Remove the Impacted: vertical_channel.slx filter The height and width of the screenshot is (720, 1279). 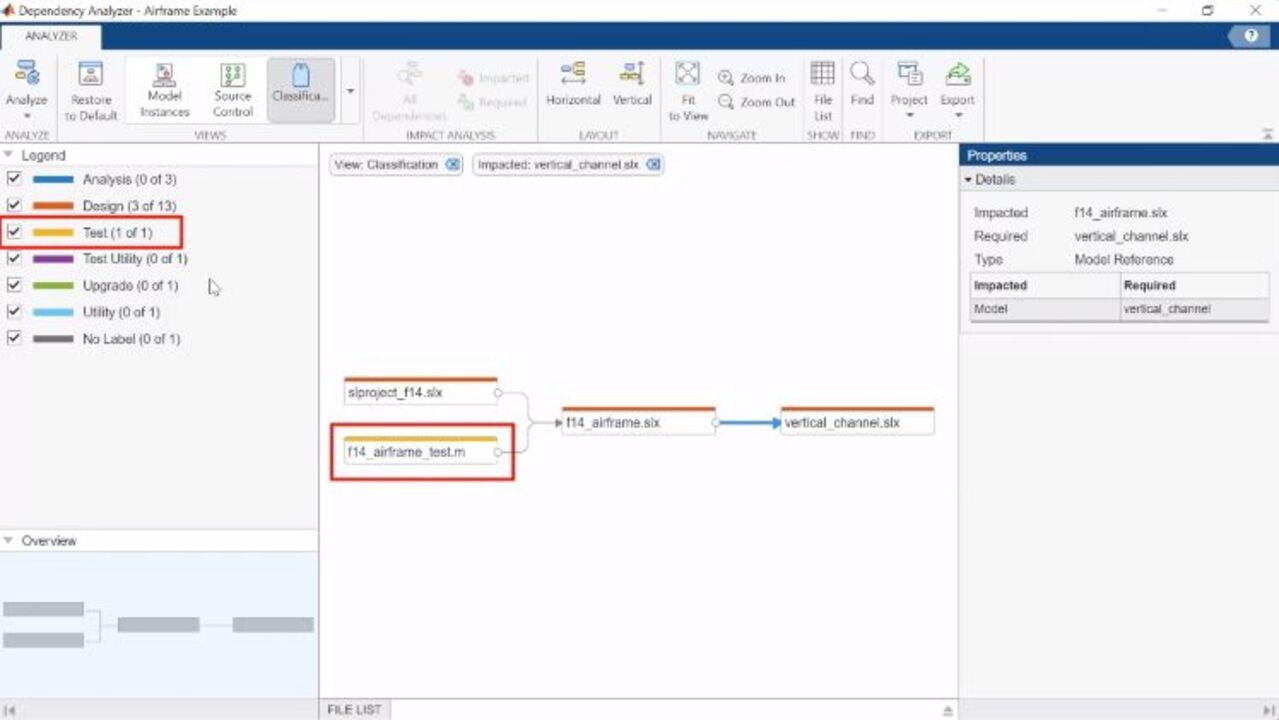tap(653, 165)
